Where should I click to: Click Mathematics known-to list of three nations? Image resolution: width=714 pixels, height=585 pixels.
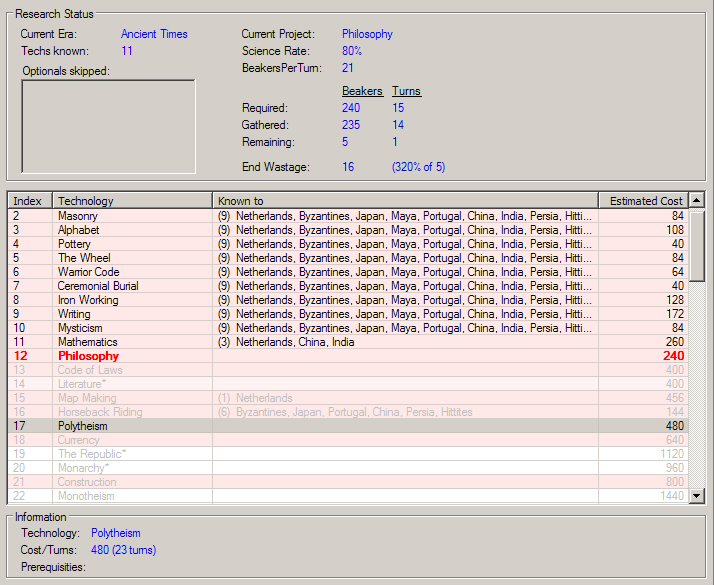(286, 342)
